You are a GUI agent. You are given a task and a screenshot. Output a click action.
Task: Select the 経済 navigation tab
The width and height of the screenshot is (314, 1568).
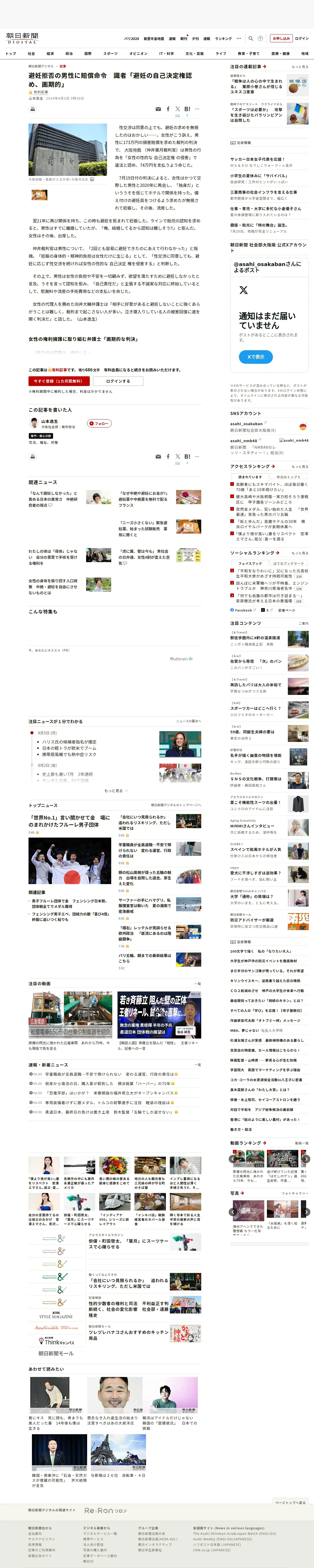point(50,54)
